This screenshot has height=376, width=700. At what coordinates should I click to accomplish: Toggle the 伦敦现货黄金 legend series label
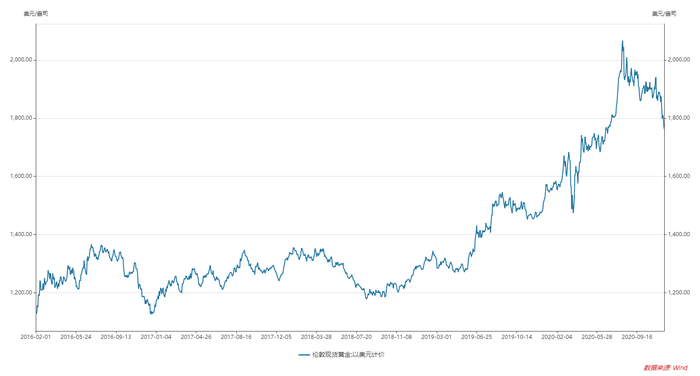pos(348,355)
